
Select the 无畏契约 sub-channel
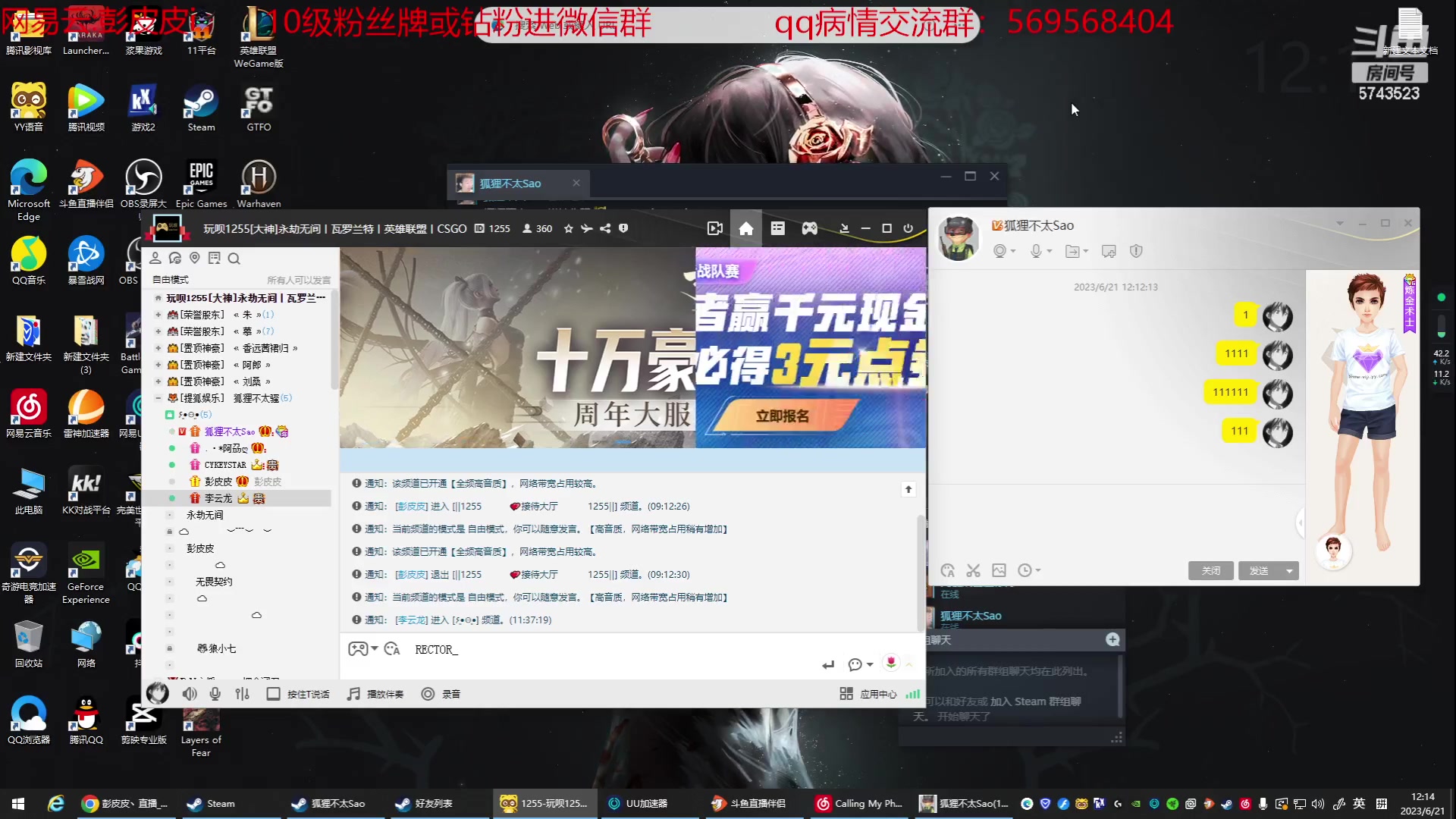point(214,582)
